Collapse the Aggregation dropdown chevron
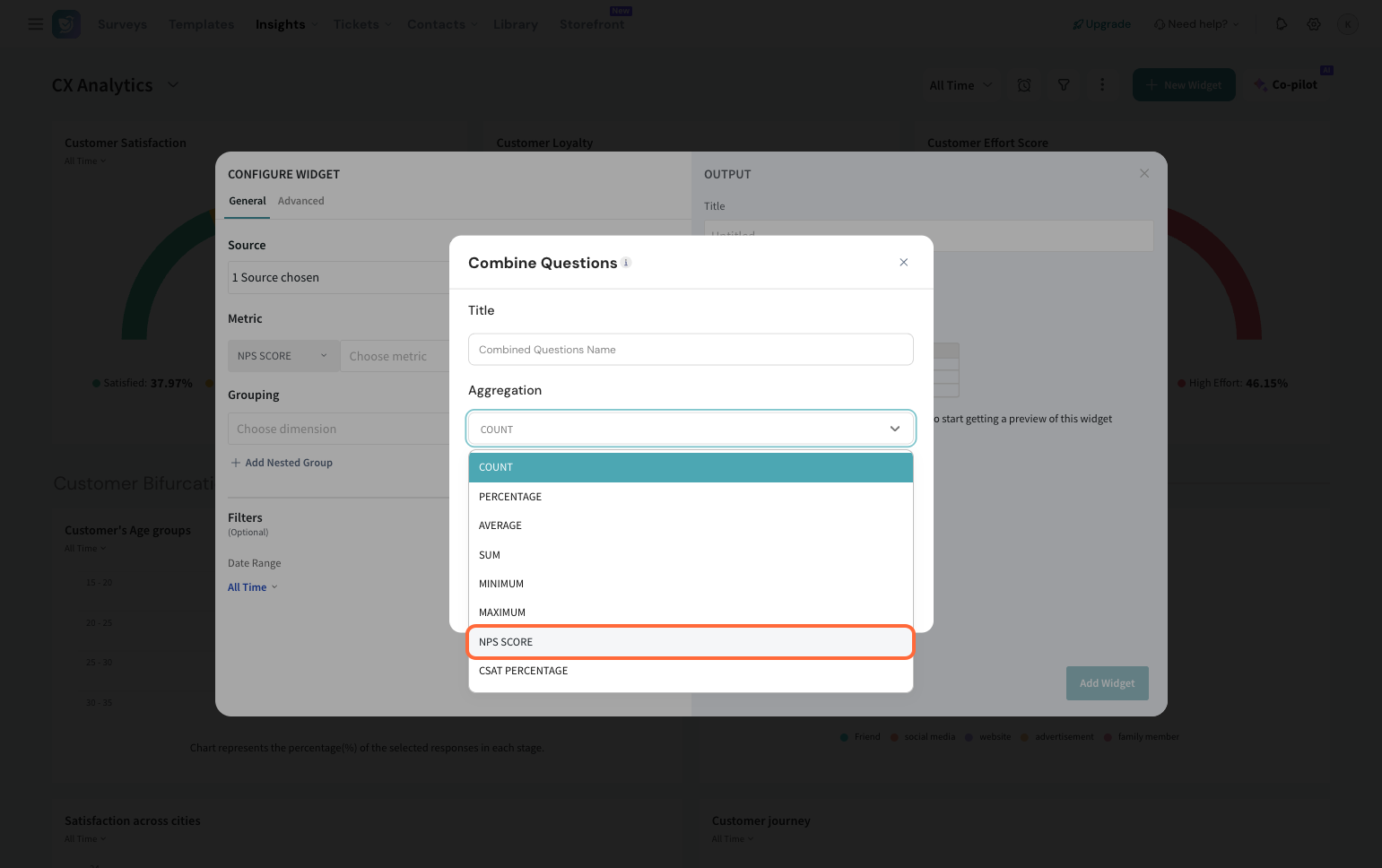1382x868 pixels. (894, 430)
